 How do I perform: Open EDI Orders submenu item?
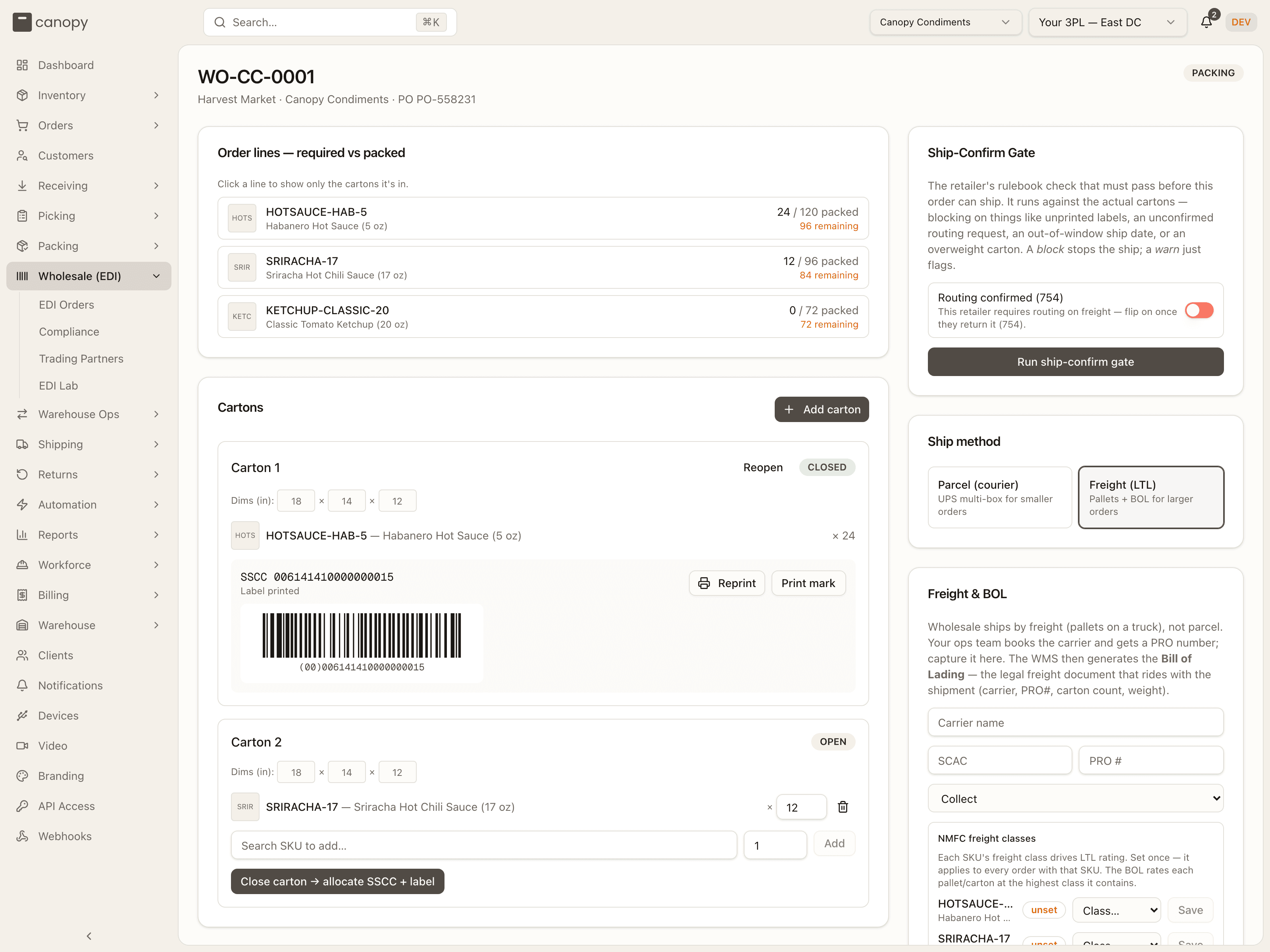pos(67,305)
